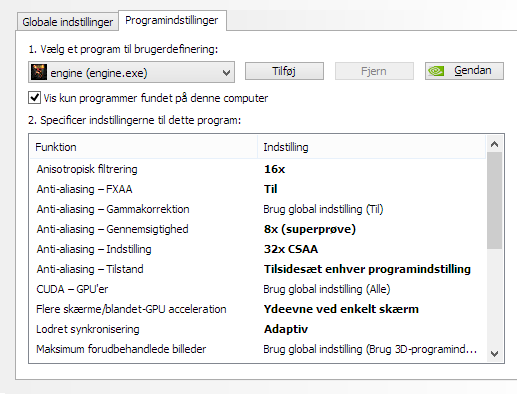Click the scrollbar down arrow
Screen dimensions: 517x400
coord(494,353)
